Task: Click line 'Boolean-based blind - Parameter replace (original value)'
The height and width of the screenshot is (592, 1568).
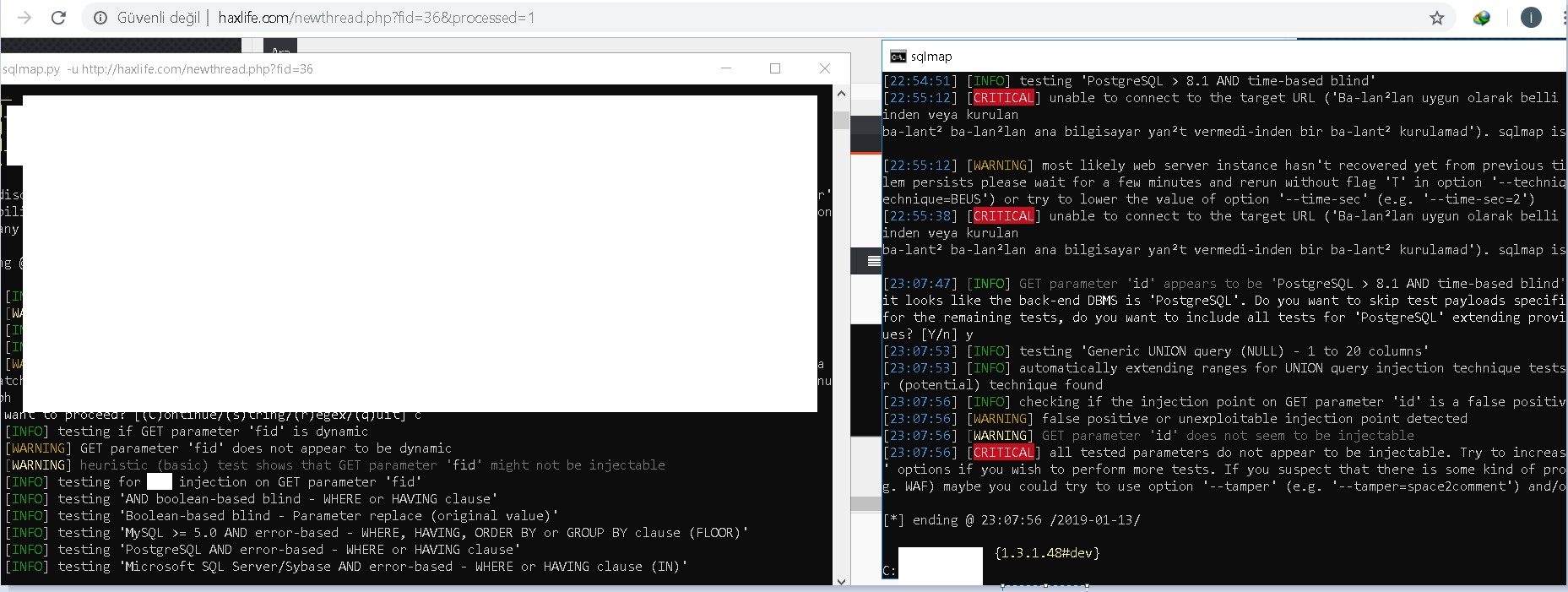Action: pyautogui.click(x=282, y=516)
